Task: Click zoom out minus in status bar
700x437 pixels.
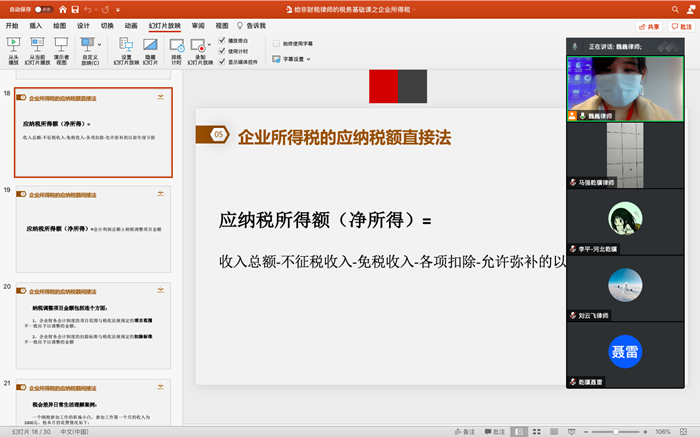Action: (586, 432)
